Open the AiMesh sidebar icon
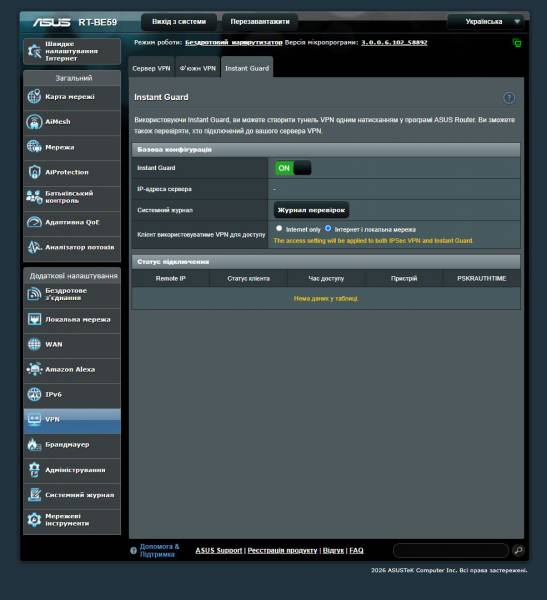The image size is (547, 600). (x=34, y=122)
